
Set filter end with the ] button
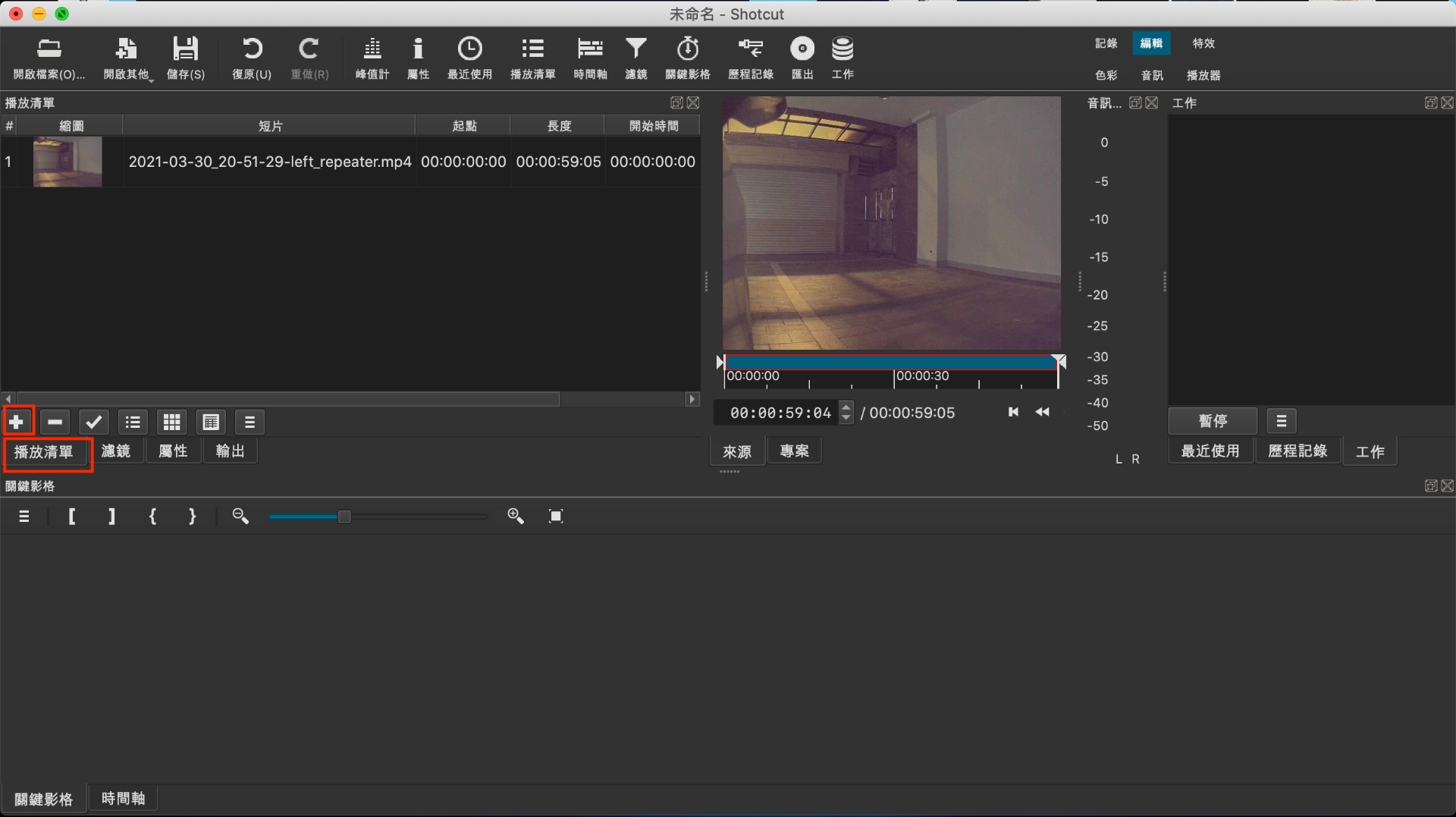point(111,517)
